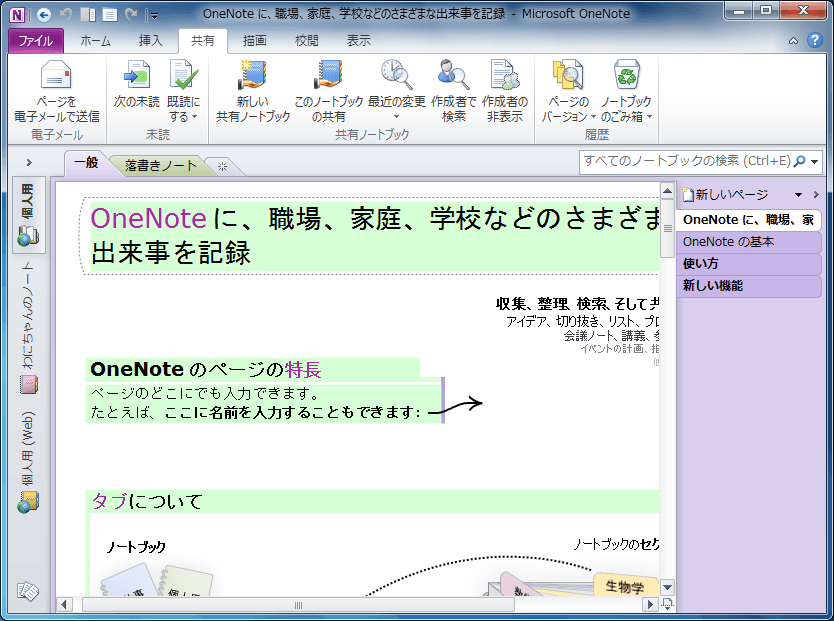Switch to the 挿入 ribbon tab
The height and width of the screenshot is (621, 834).
(151, 40)
